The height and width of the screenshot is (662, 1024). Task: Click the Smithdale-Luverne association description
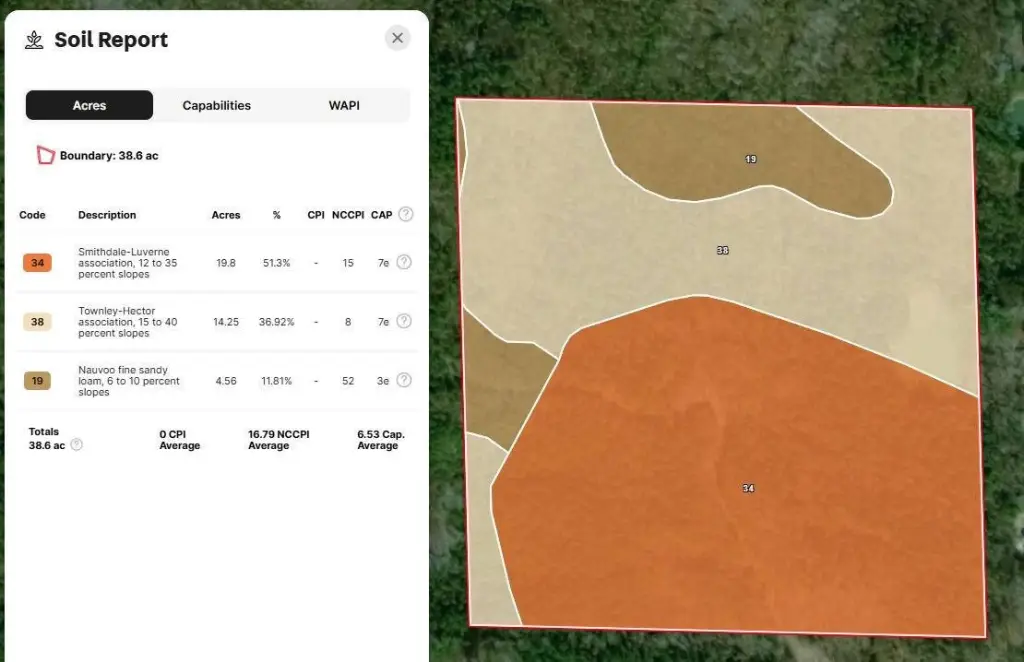click(121, 262)
